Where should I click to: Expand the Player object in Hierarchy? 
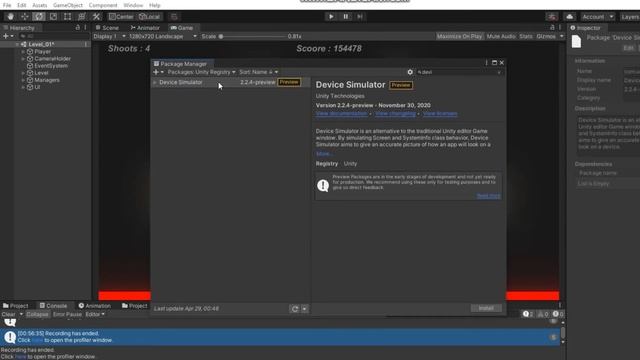[x=23, y=52]
